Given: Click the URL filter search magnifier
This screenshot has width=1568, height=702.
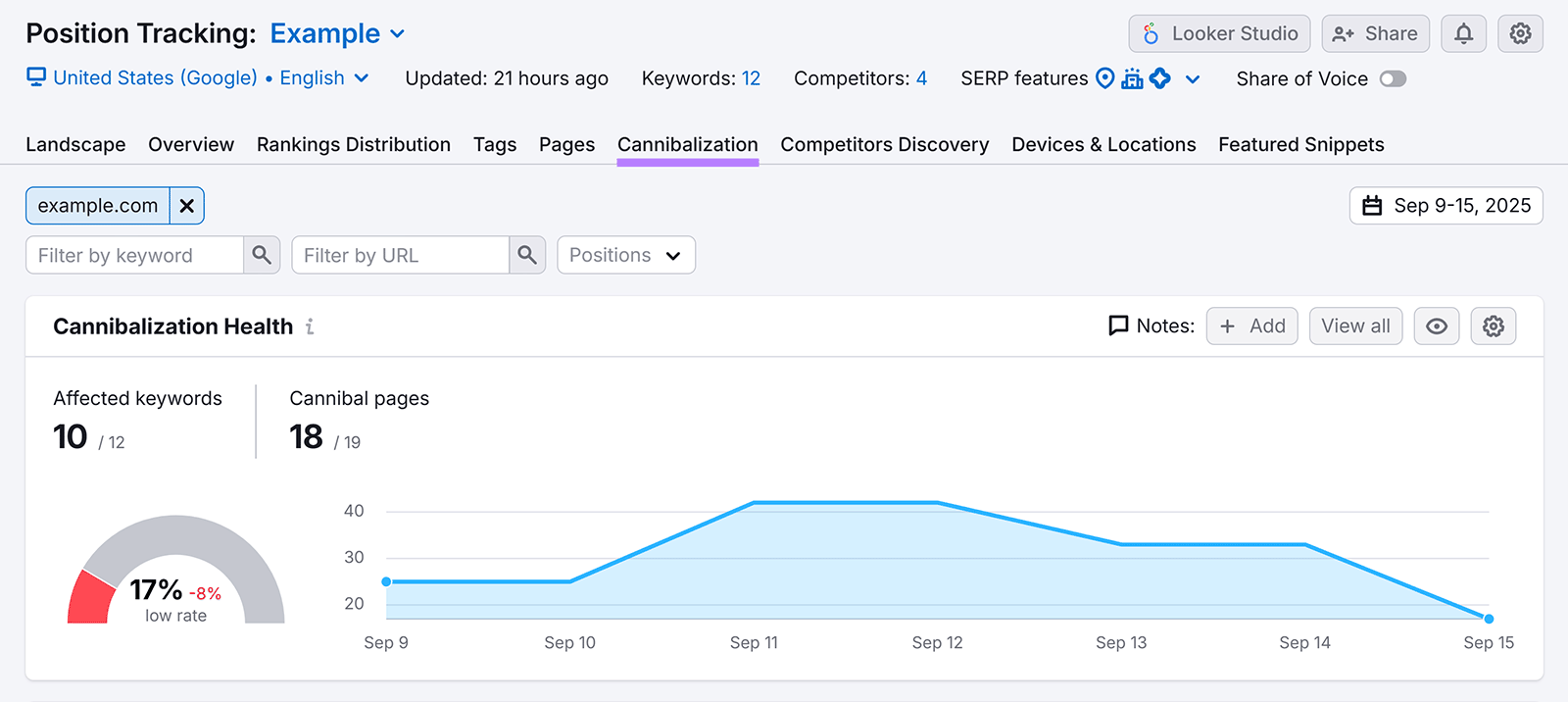Looking at the screenshot, I should point(527,255).
